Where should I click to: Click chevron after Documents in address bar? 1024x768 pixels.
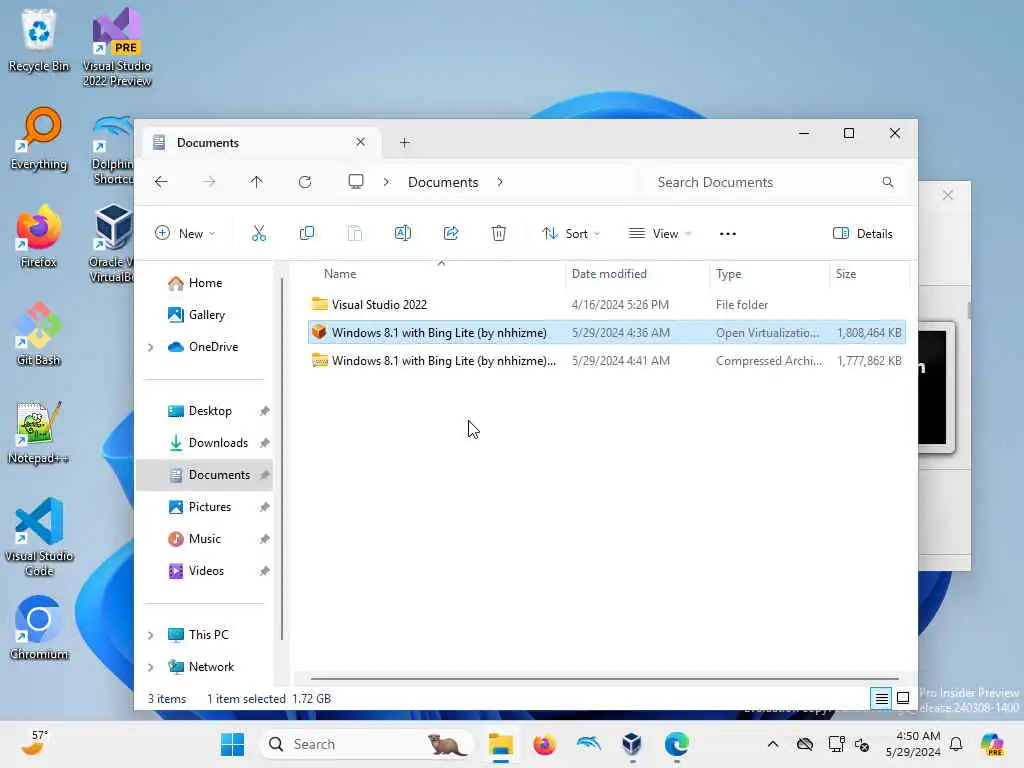click(500, 182)
